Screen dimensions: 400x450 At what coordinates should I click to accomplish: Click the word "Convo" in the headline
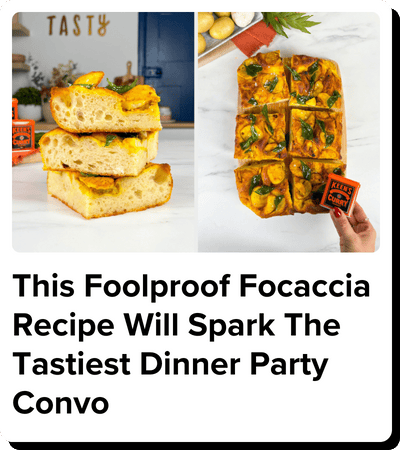pyautogui.click(x=61, y=402)
